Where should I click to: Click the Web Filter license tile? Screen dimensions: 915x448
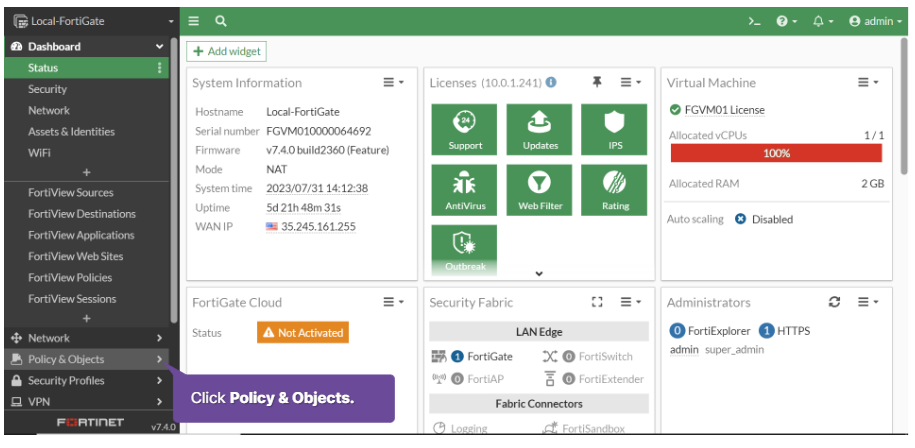click(x=540, y=190)
